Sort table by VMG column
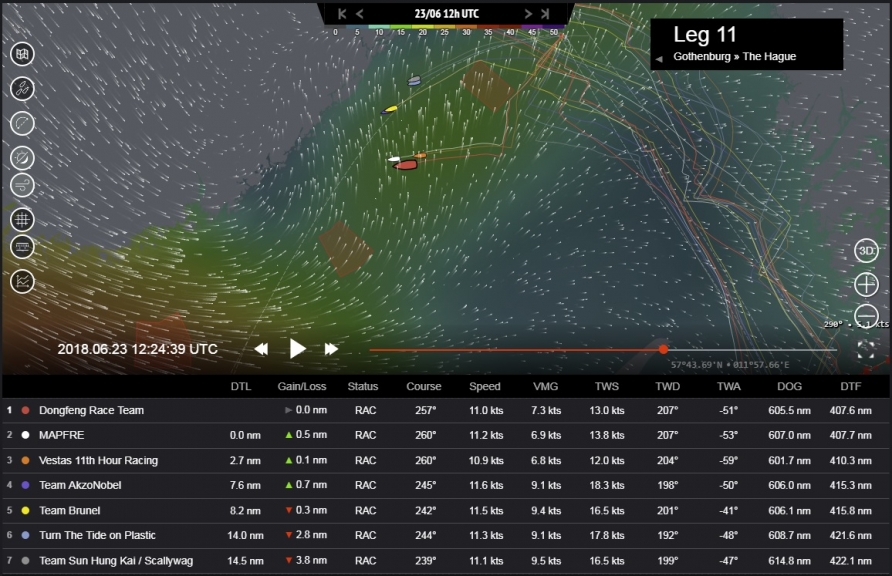The width and height of the screenshot is (892, 576). tap(546, 387)
